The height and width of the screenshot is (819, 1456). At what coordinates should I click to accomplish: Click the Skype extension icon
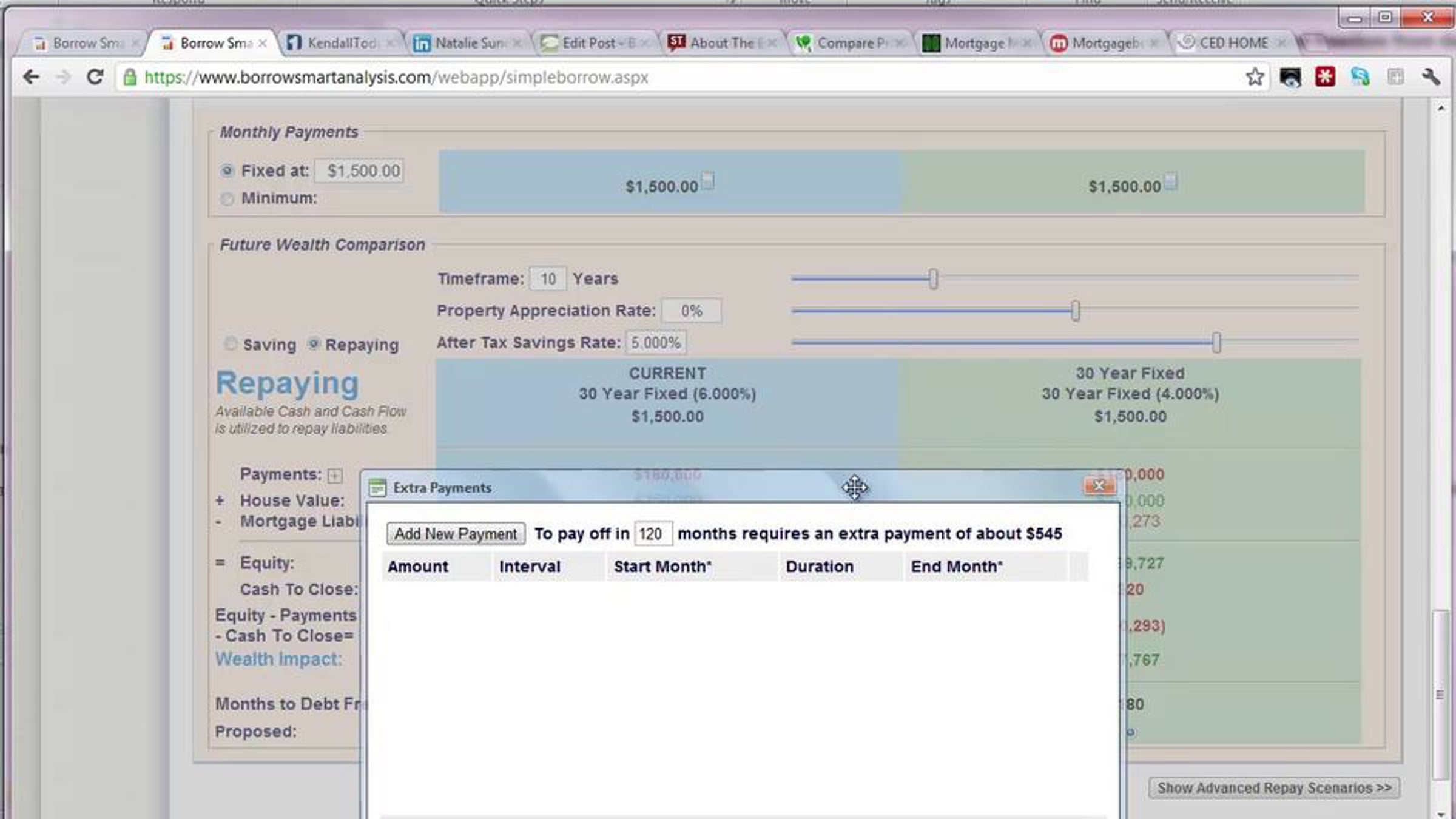click(x=1360, y=77)
